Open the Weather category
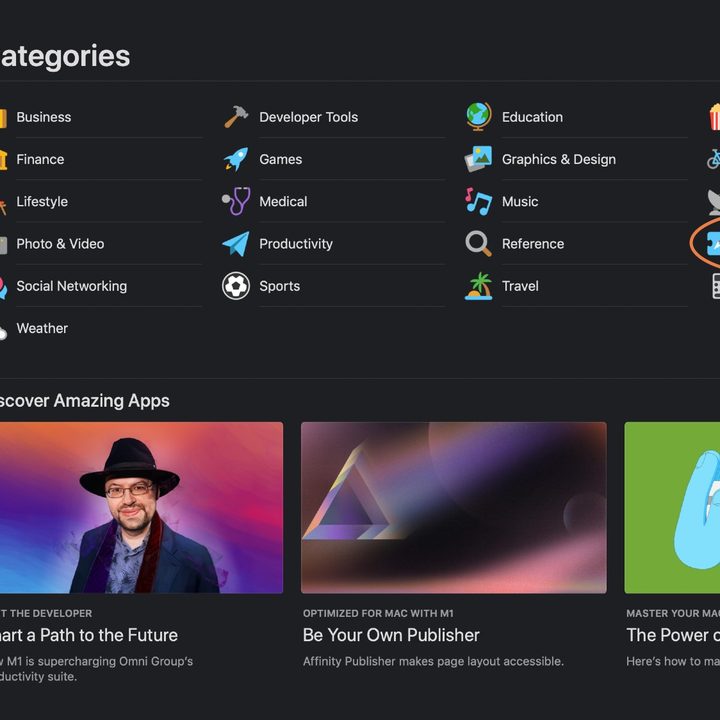The height and width of the screenshot is (720, 720). [42, 328]
